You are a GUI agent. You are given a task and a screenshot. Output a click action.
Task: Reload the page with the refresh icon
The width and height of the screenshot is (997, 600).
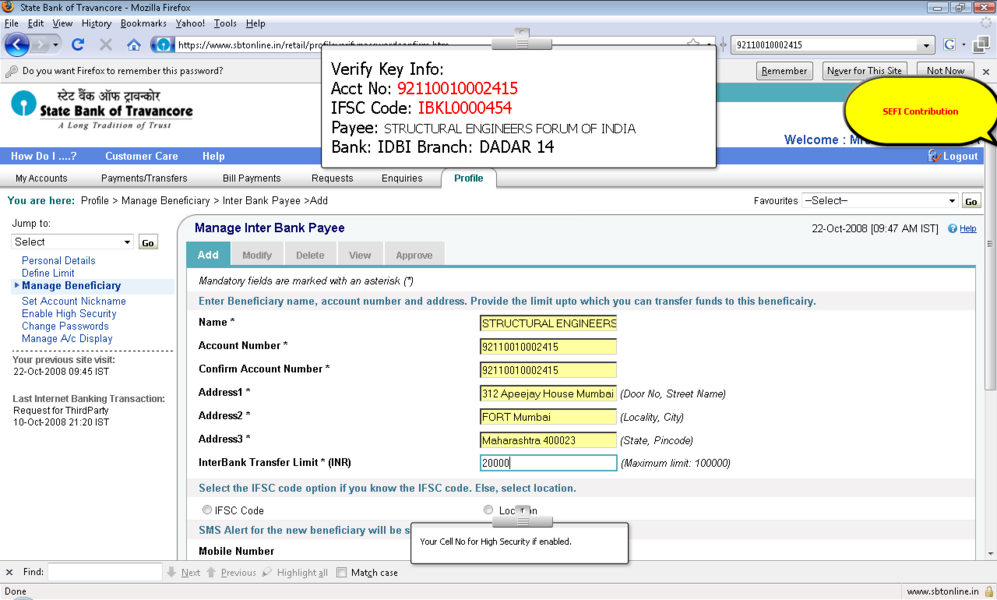pyautogui.click(x=78, y=45)
